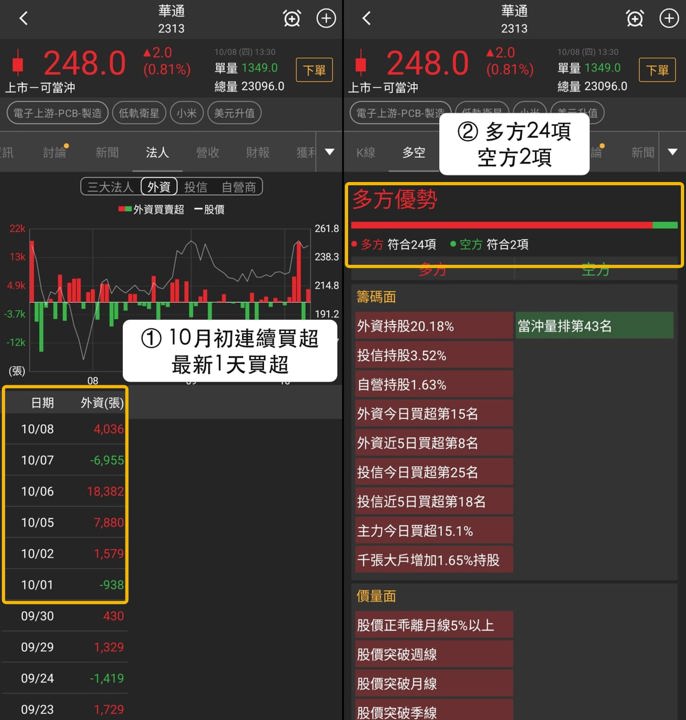Tap 外資近5日買超第8名 item
This screenshot has height=720, width=686.
(433, 443)
